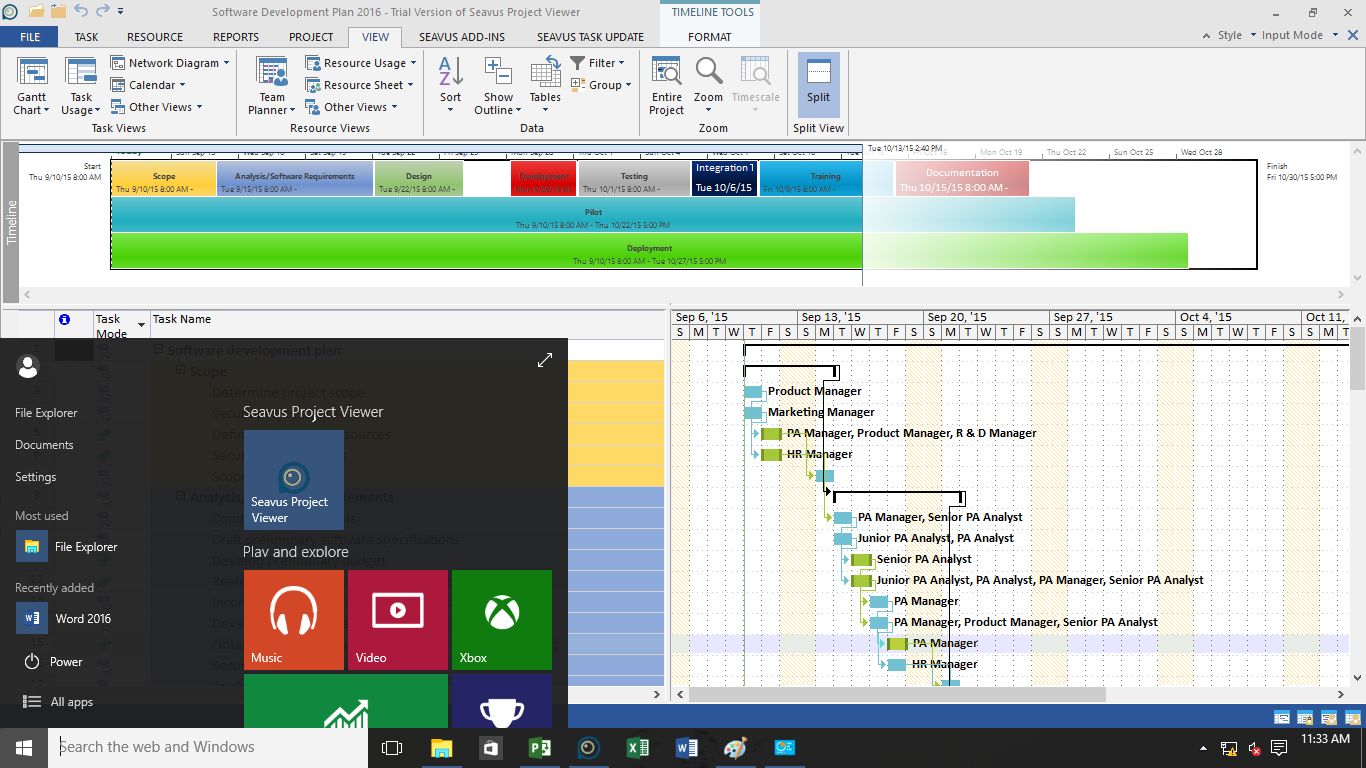The image size is (1366, 768).
Task: Click the Entire Project zoom icon
Action: [x=666, y=84]
